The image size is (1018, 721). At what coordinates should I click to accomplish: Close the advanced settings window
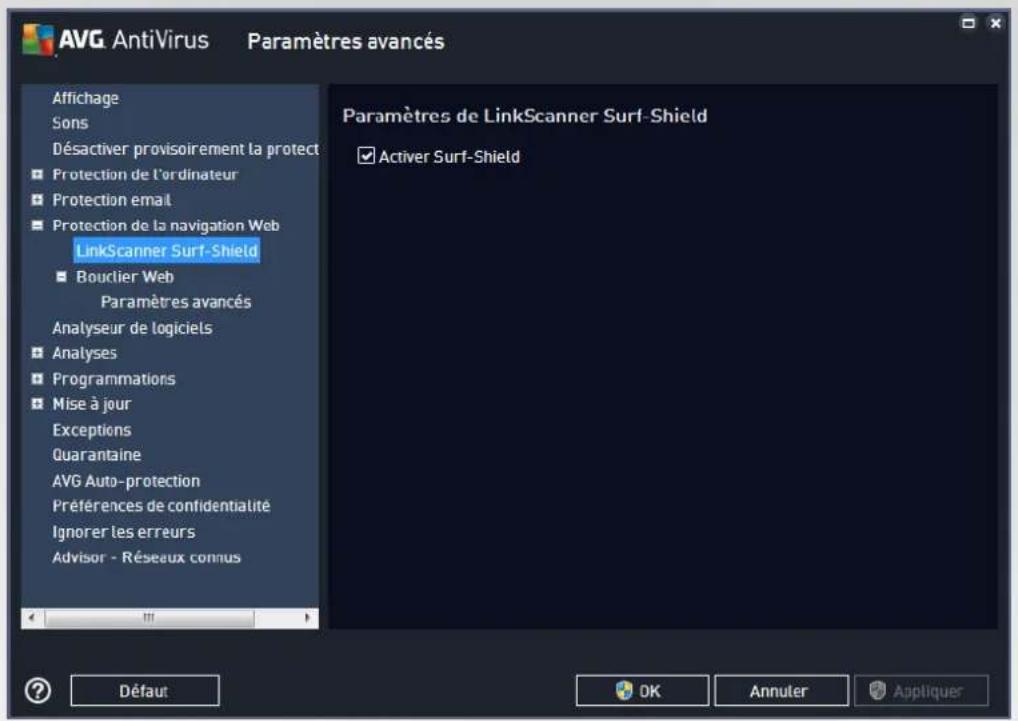pos(995,23)
